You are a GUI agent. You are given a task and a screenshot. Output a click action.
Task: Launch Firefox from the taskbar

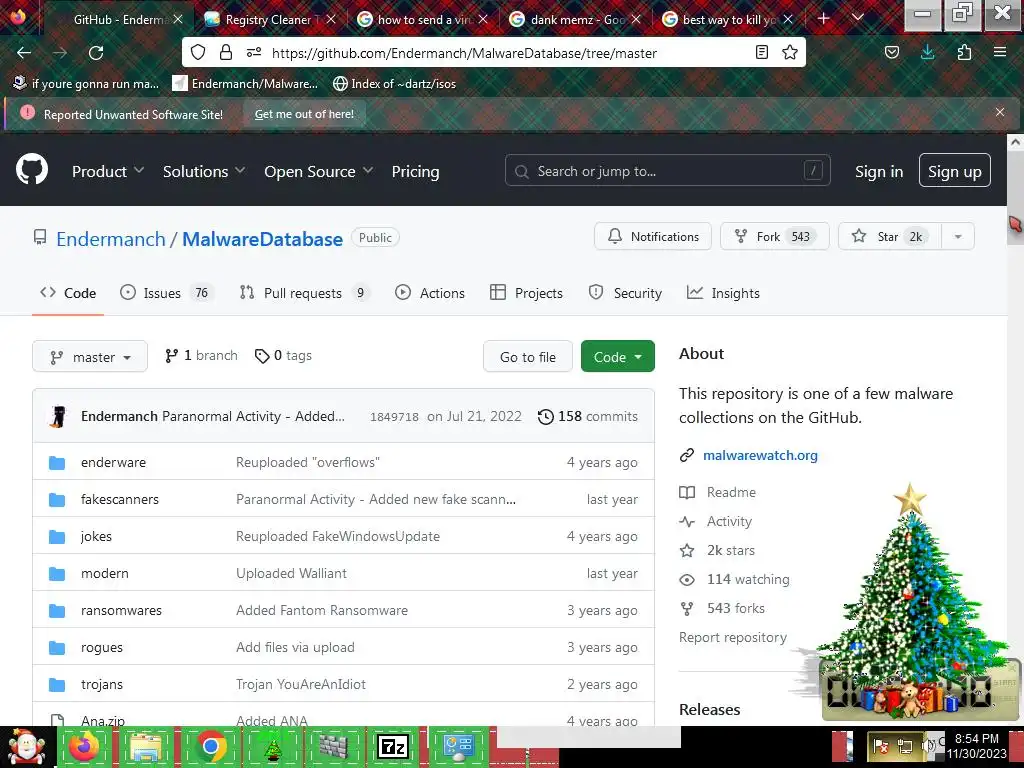coord(84,747)
